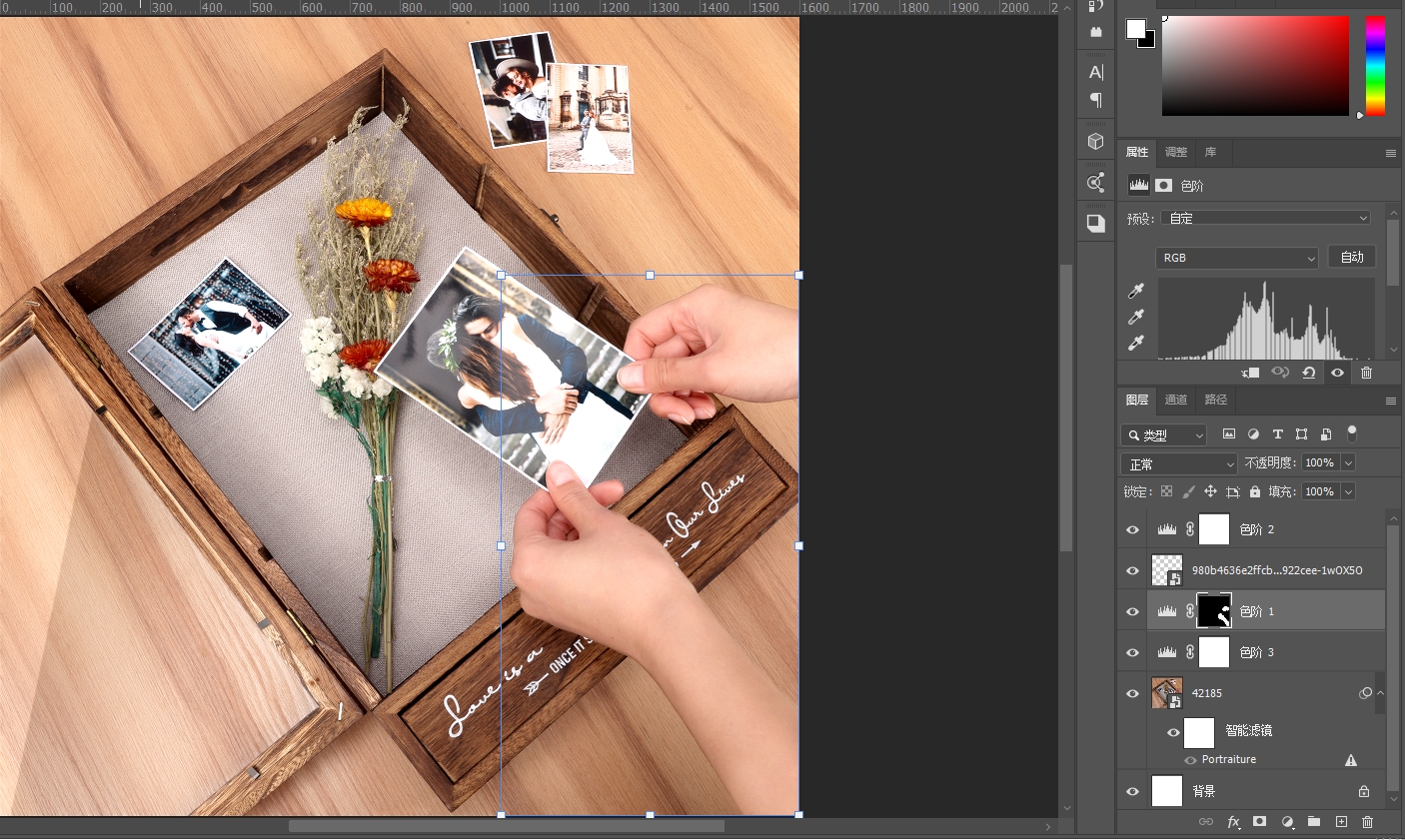Expand the 正常 blend mode dropdown
1405x840 pixels.
pyautogui.click(x=1179, y=464)
